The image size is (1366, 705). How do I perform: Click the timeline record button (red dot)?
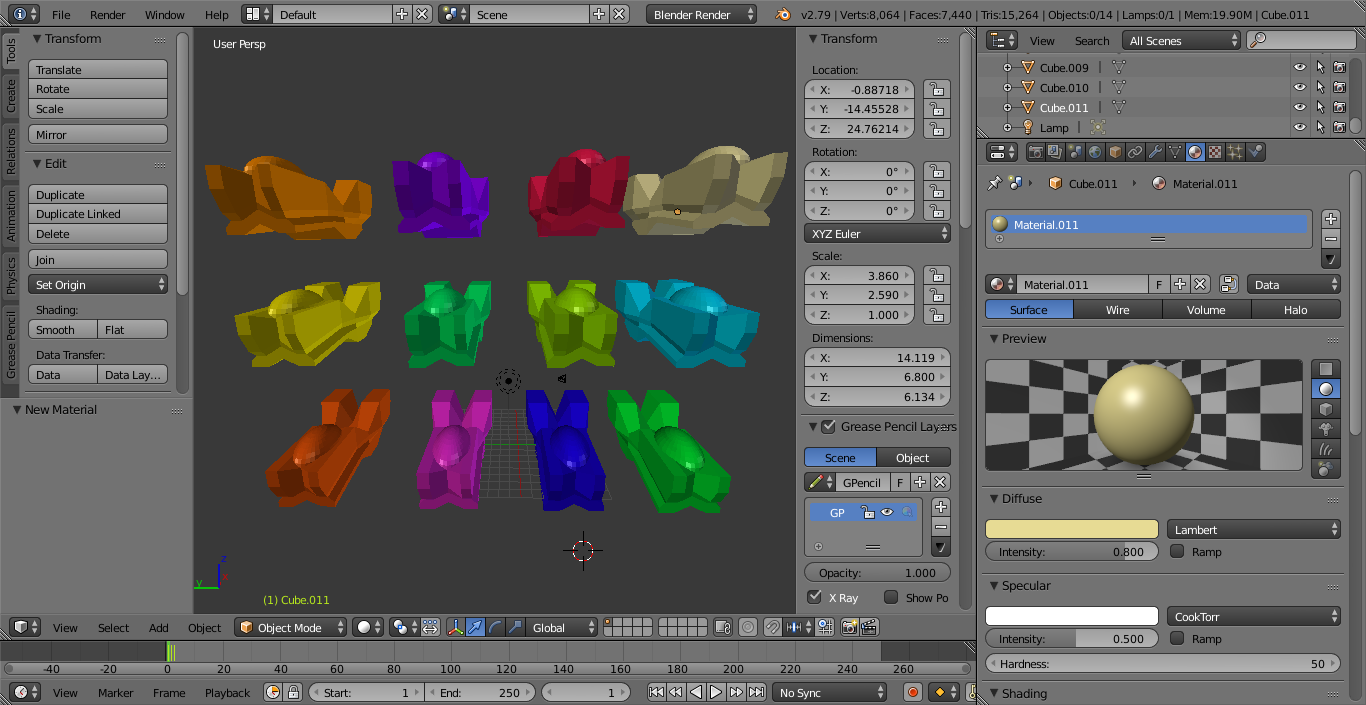tap(912, 692)
